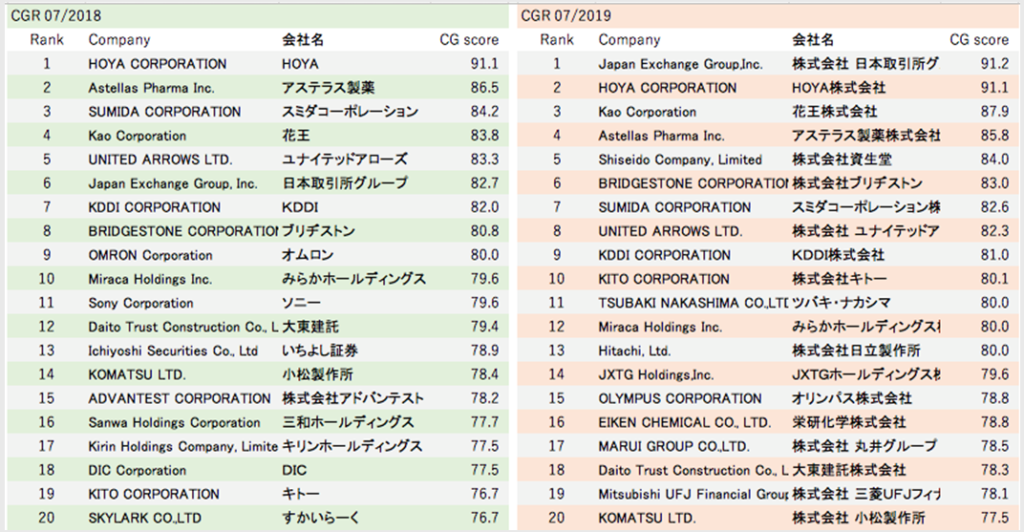Click EIKEN CHEMICAL CO., LTD. row
The width and height of the screenshot is (1024, 532).
(x=767, y=422)
